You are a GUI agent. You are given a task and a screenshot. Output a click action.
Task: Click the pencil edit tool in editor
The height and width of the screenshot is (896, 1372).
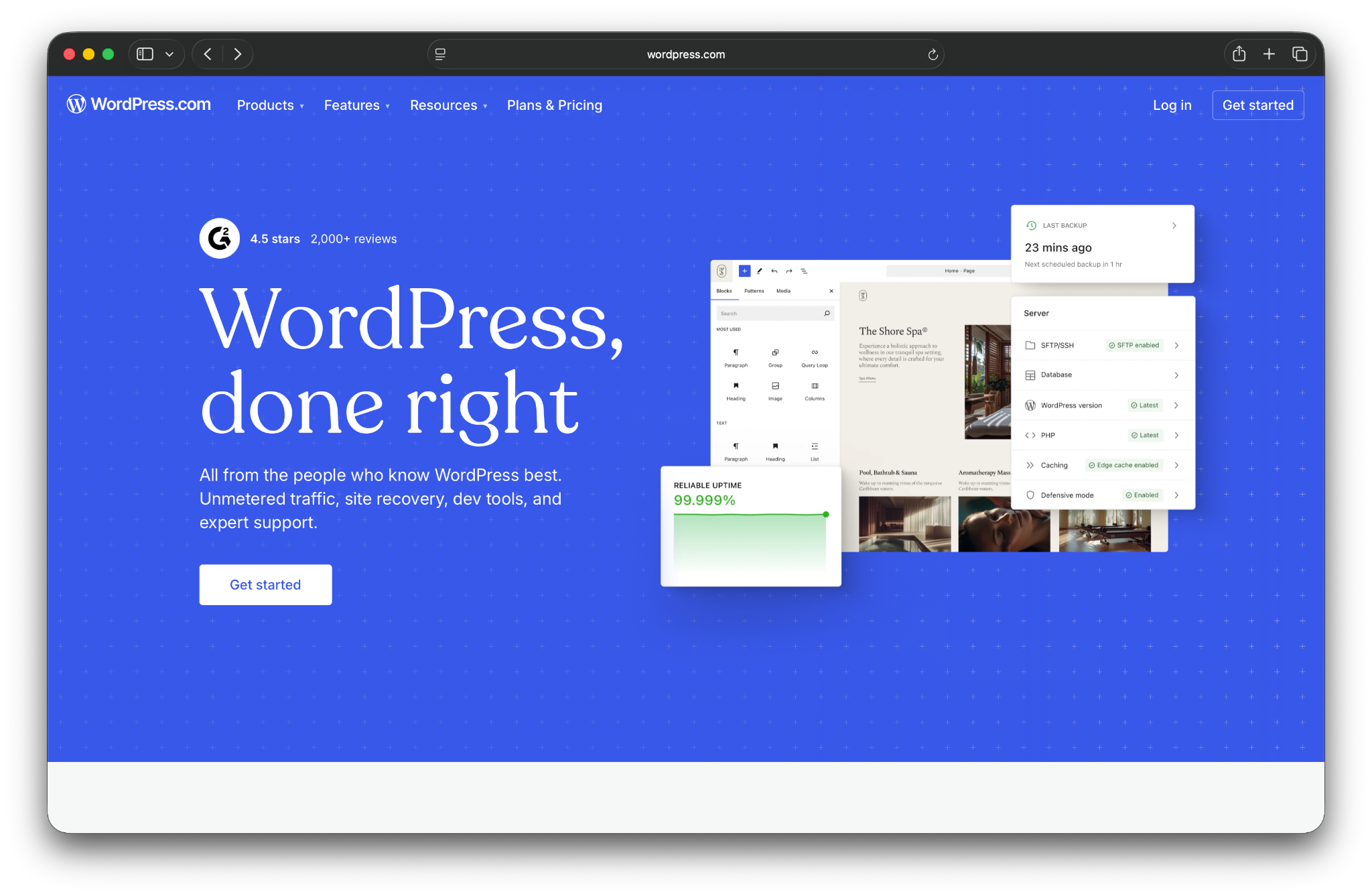(759, 271)
